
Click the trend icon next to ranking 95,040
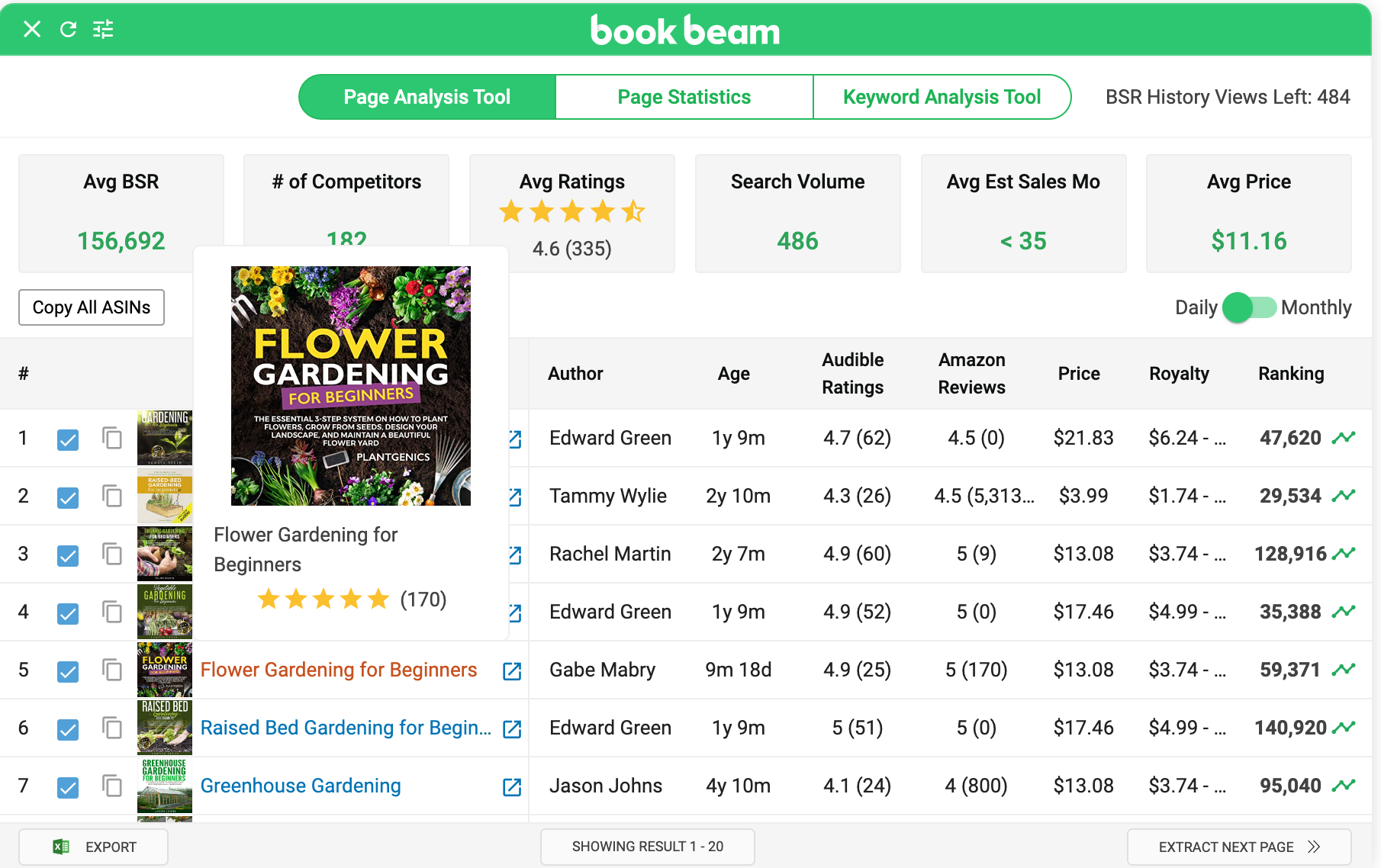[x=1345, y=785]
